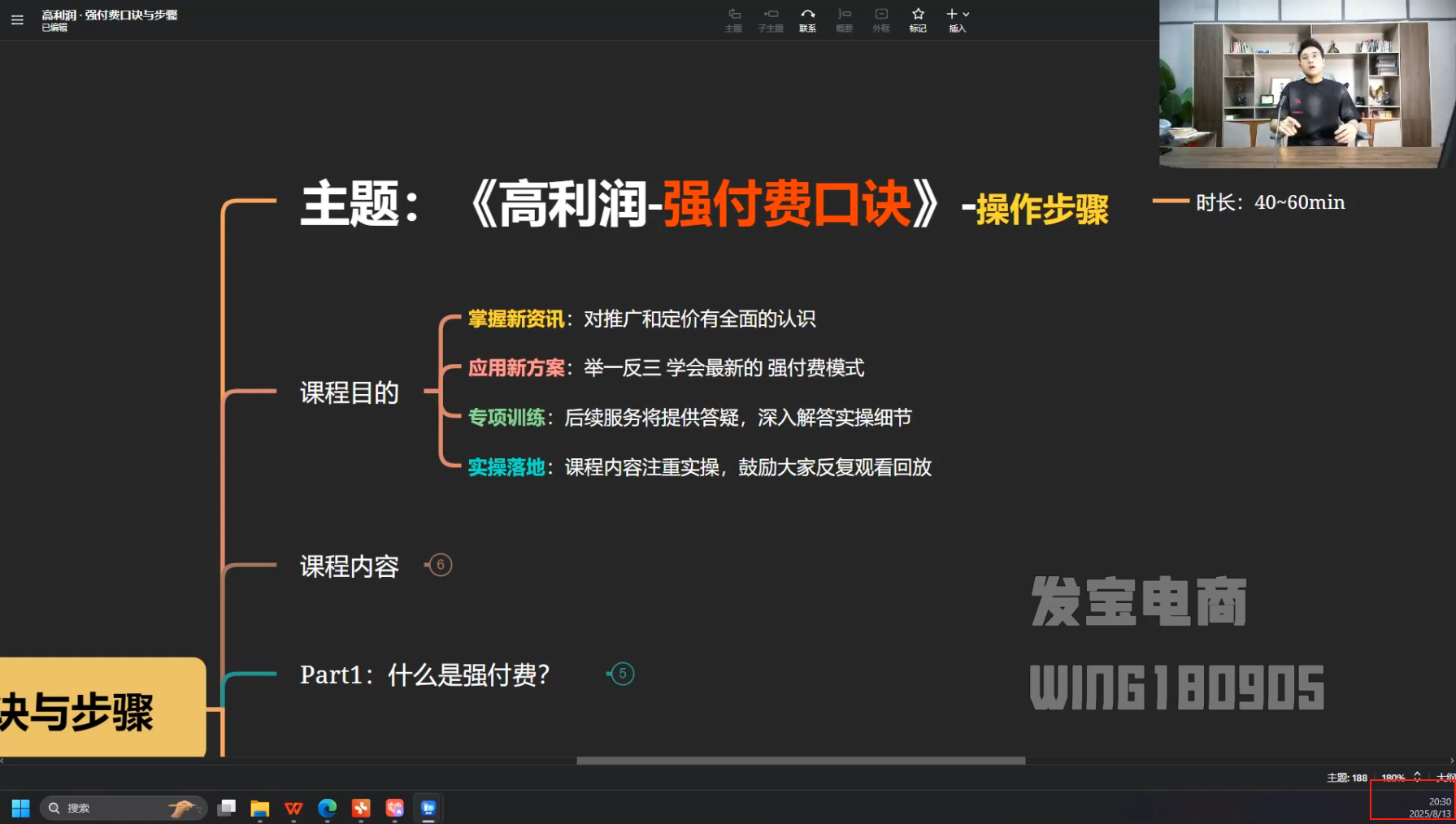Expand the Part1 collapsed branch (5)

(x=623, y=674)
